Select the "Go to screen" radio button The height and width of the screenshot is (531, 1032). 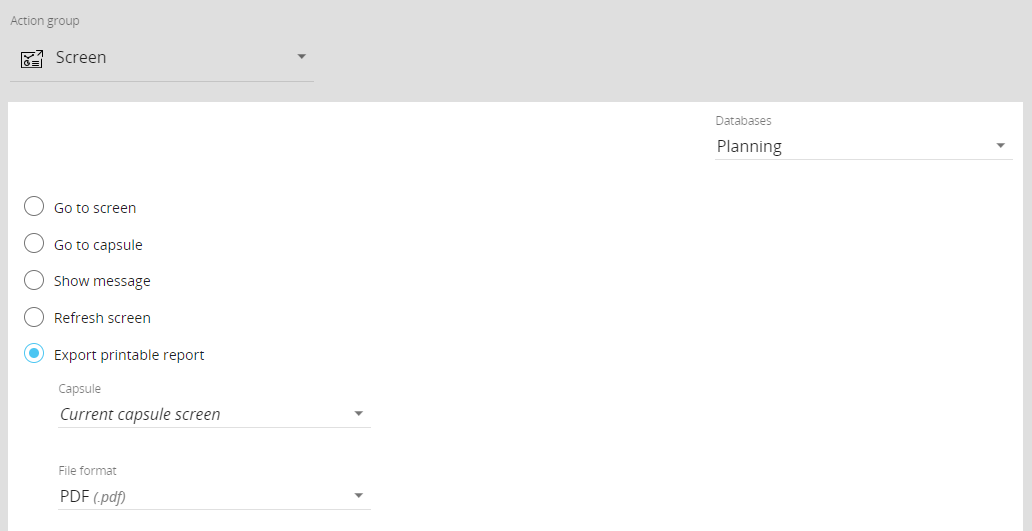tap(34, 207)
